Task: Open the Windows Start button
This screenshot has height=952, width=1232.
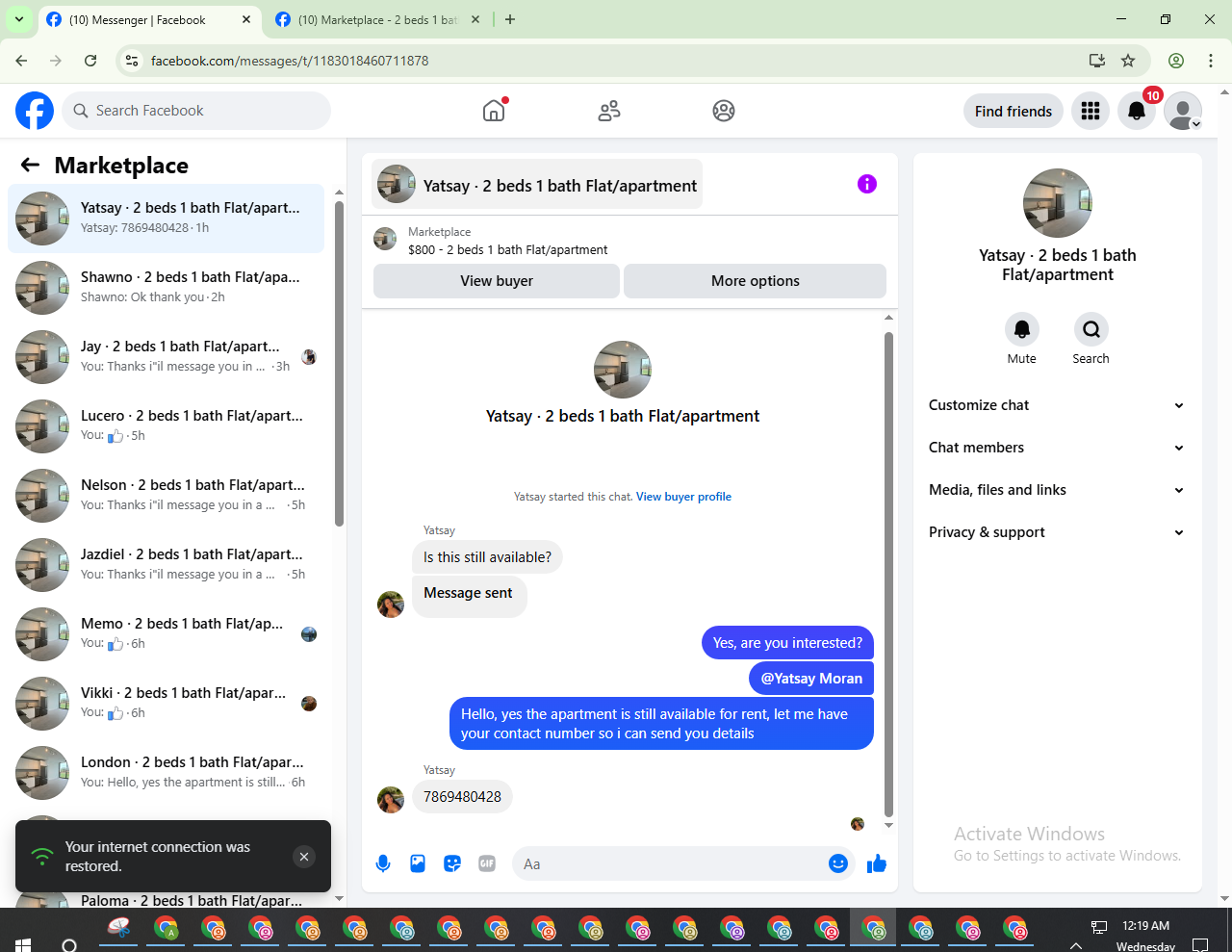Action: click(x=23, y=944)
